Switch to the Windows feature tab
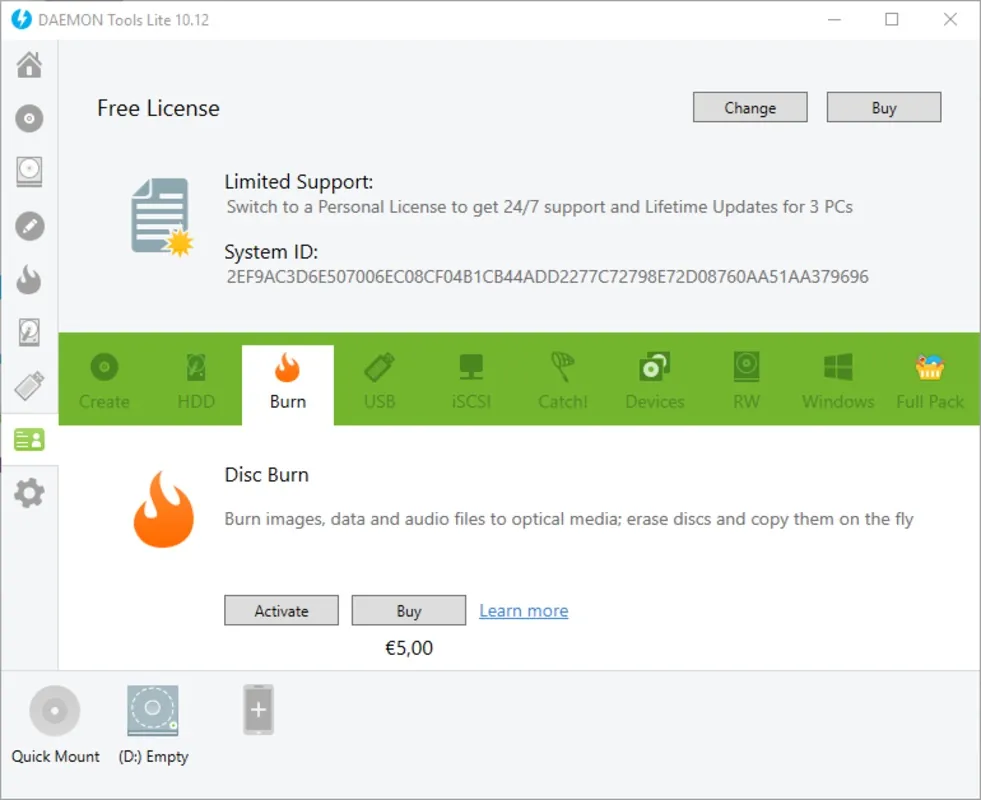This screenshot has width=981, height=800. pyautogui.click(x=838, y=380)
